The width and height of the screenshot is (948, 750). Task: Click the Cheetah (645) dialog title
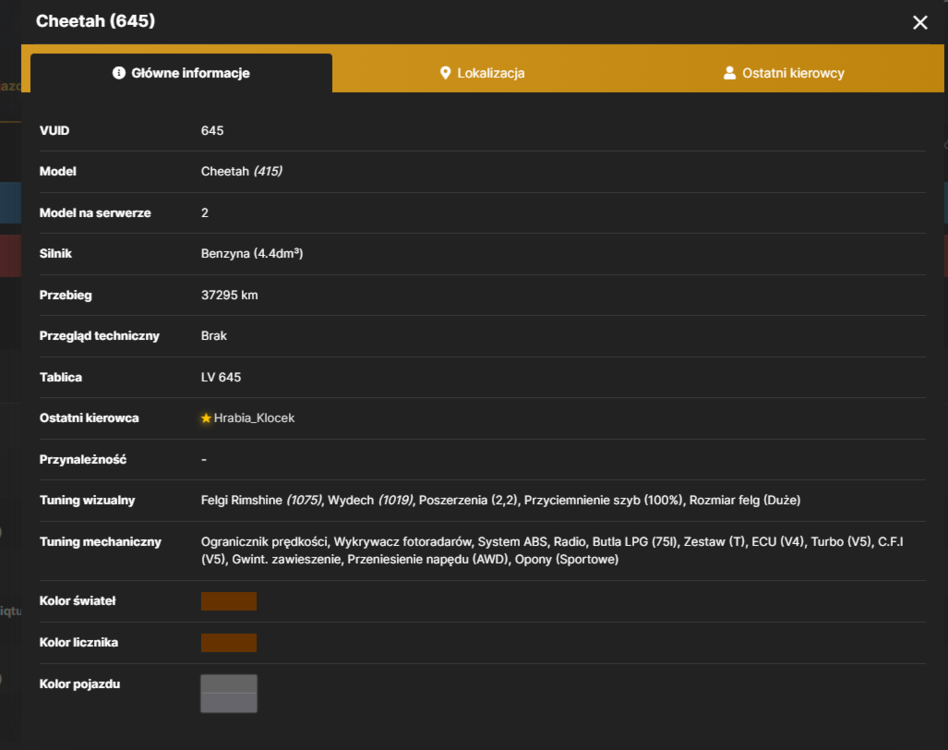[x=96, y=21]
